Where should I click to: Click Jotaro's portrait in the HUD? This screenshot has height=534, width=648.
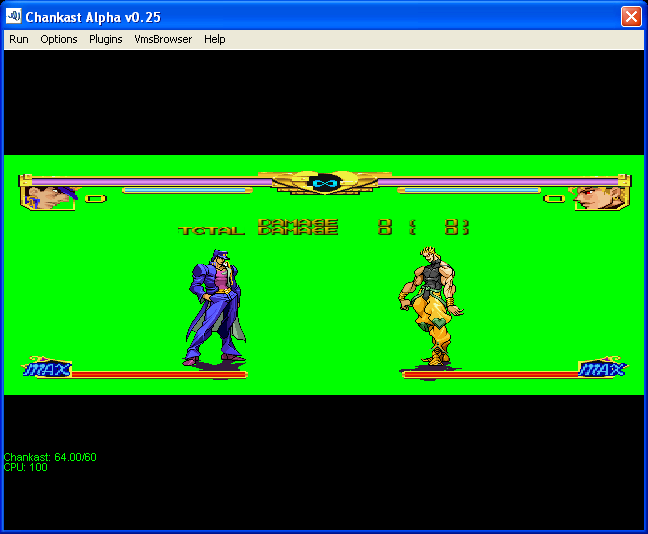click(49, 198)
